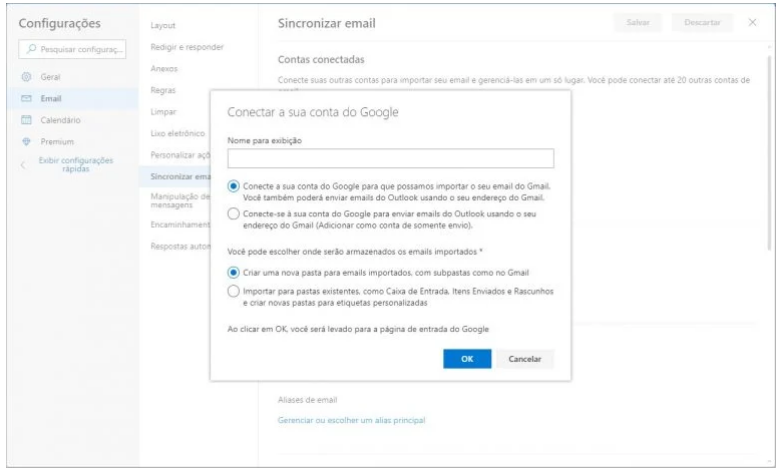Screen dimensions: 782x472
Task: Open Gerenciar ou escolher um alias principal link
Action: click(x=351, y=420)
